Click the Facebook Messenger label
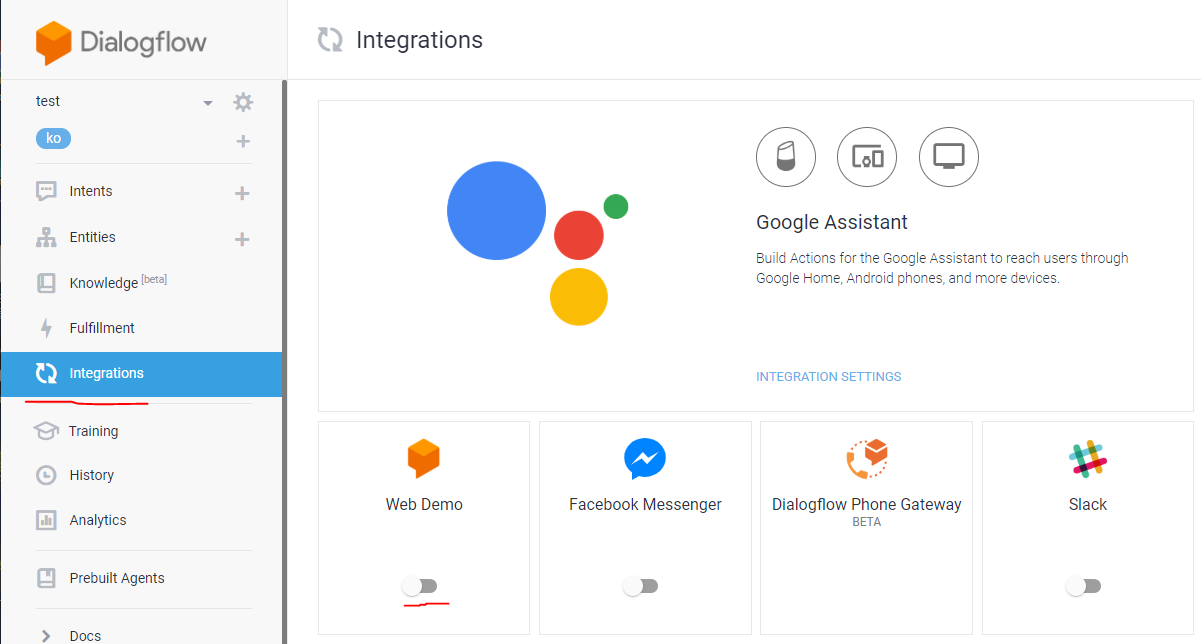The image size is (1201, 644). coord(645,504)
